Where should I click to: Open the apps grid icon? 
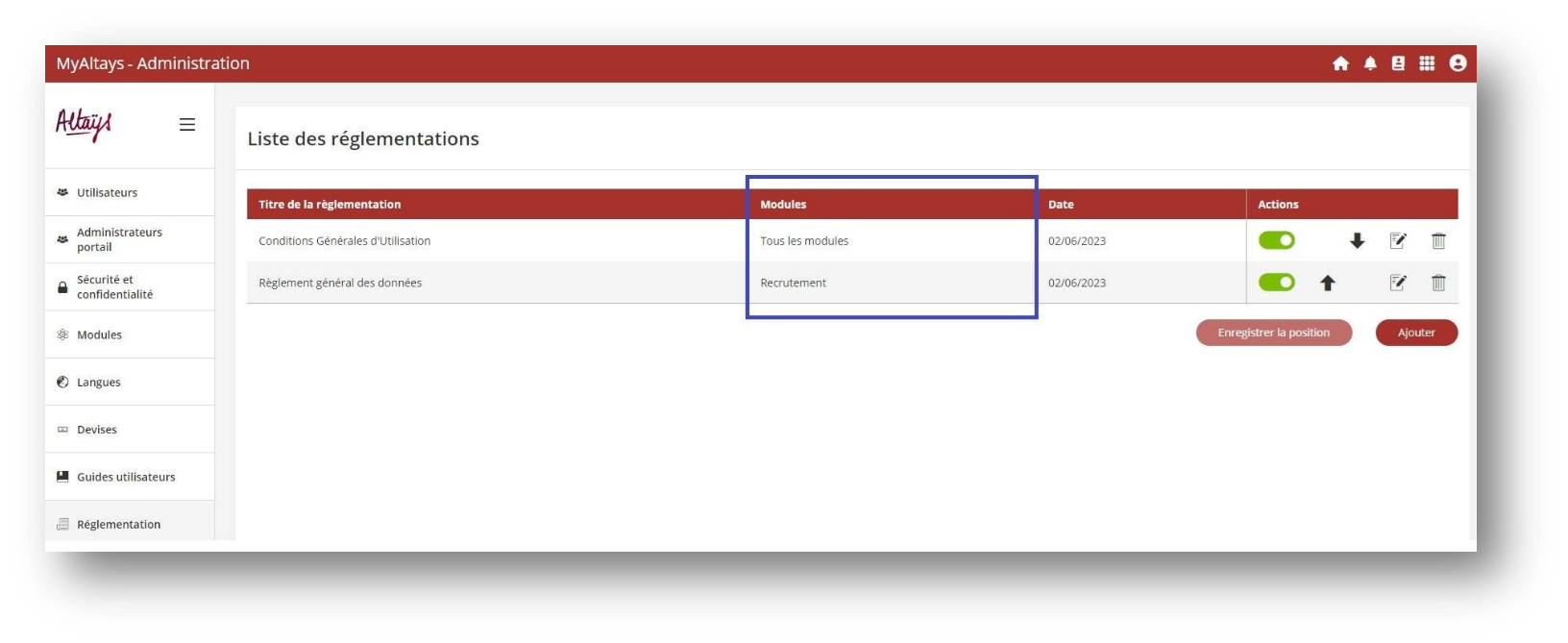1427,63
